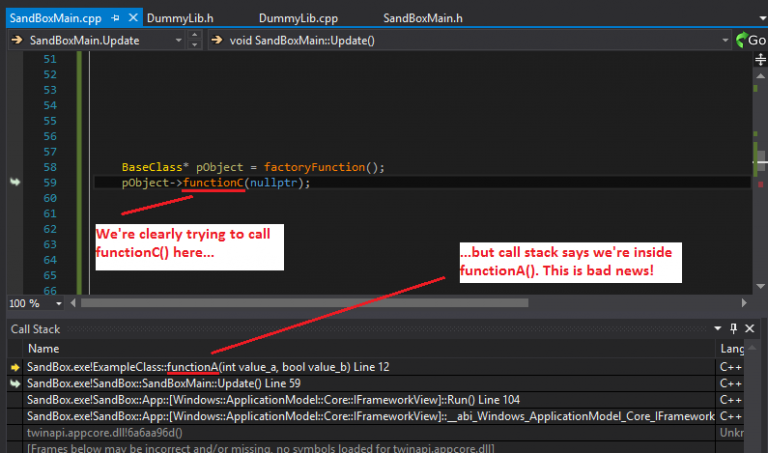Switch to the DummyLib.h tab
The height and width of the screenshot is (453, 768).
[180, 19]
